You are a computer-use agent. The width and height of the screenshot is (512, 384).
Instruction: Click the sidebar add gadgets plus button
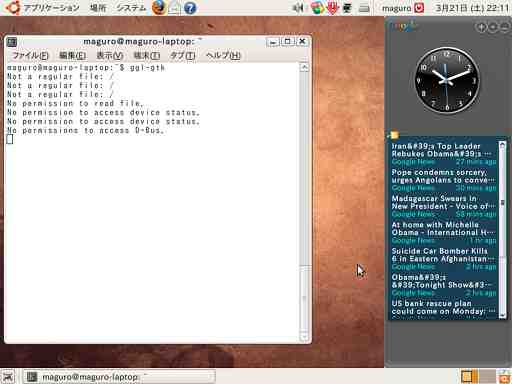(481, 27)
